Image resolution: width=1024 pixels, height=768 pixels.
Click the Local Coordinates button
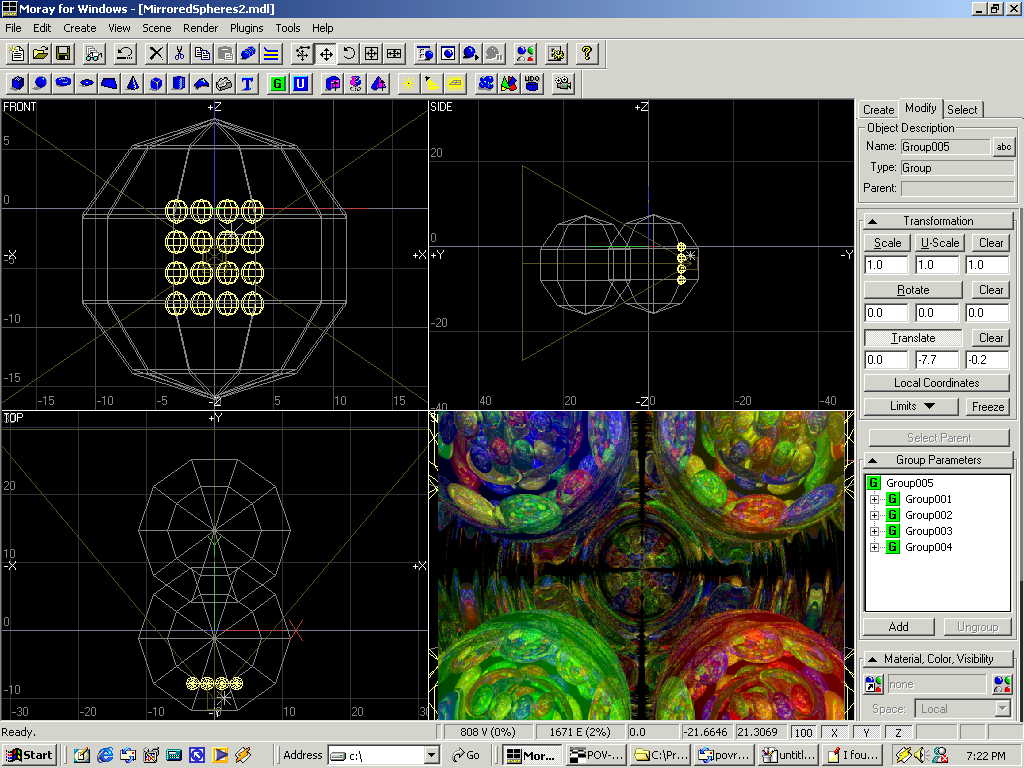click(936, 383)
